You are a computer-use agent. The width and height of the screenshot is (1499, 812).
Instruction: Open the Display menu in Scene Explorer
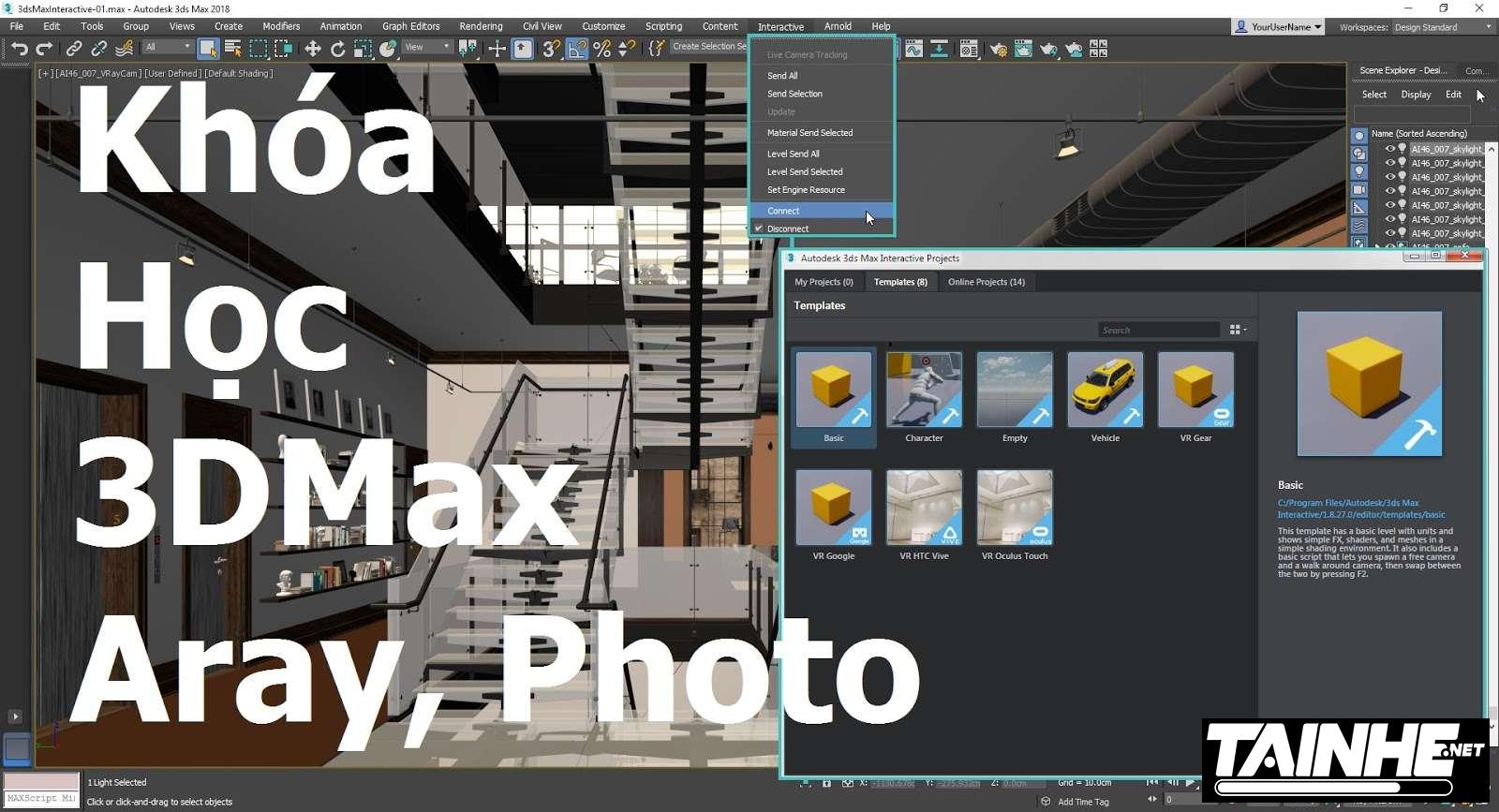click(x=1415, y=95)
